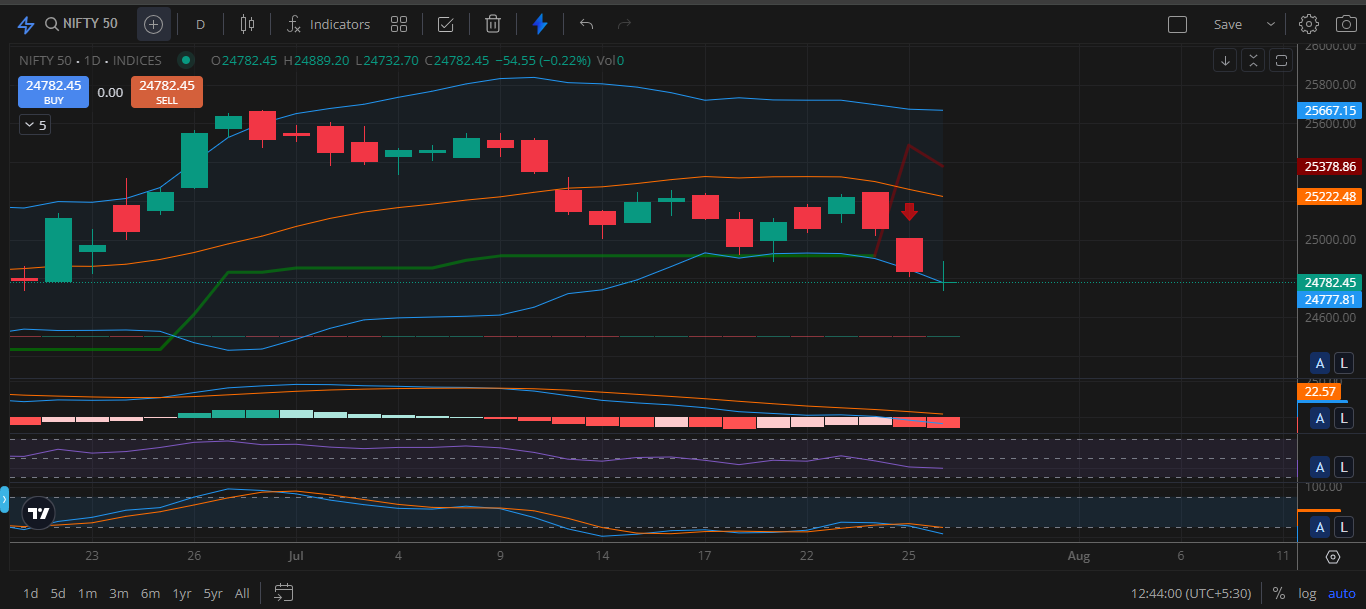Click the blue BUY 24782.45 button
1366x609 pixels.
(x=54, y=92)
